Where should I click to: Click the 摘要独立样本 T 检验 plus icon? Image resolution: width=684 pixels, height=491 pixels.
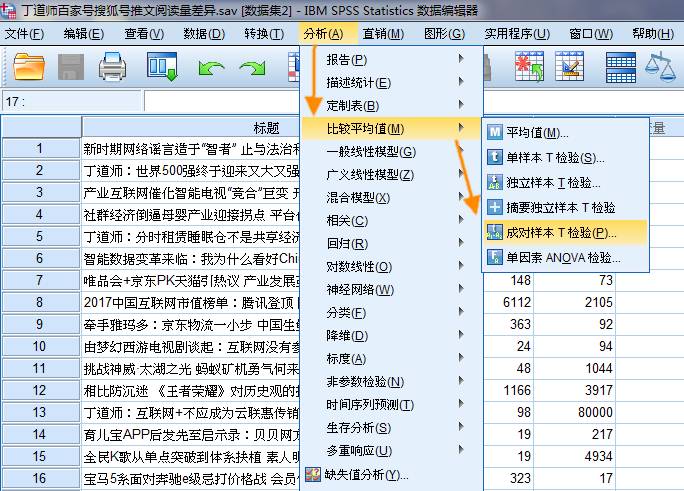pyautogui.click(x=495, y=207)
